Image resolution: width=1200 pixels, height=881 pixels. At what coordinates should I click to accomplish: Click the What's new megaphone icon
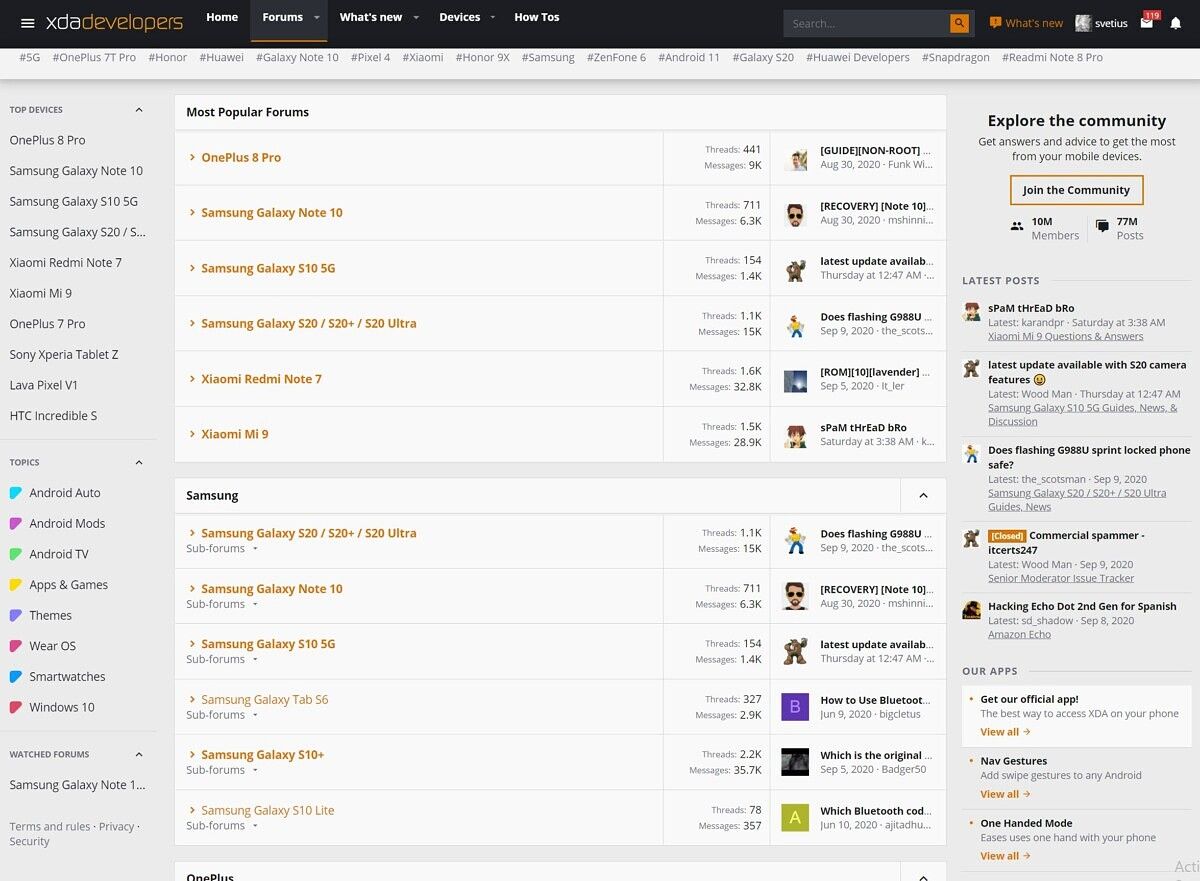995,22
